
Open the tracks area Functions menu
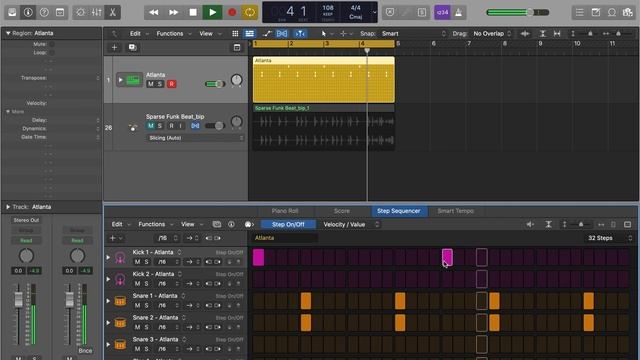173,33
